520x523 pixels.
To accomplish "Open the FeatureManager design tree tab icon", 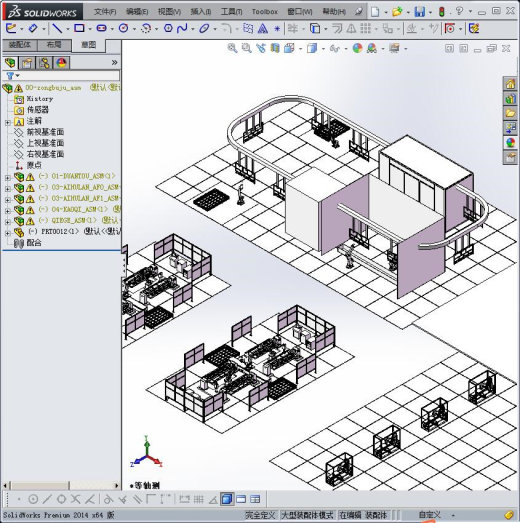I will (x=10, y=63).
